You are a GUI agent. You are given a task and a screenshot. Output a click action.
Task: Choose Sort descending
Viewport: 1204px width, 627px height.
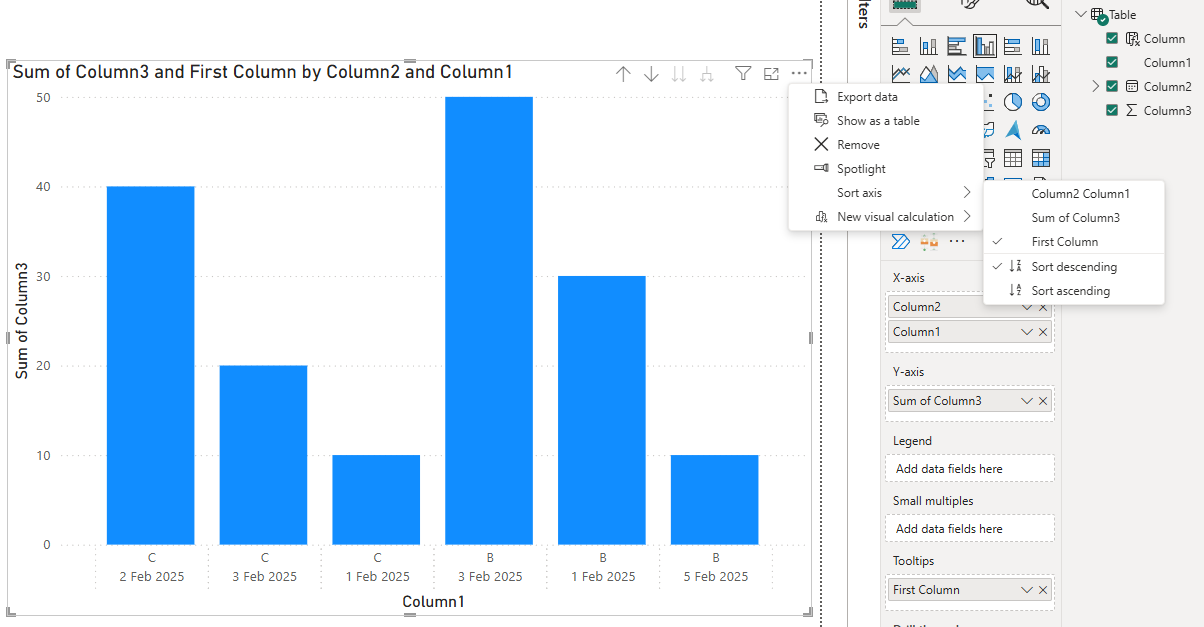point(1074,267)
